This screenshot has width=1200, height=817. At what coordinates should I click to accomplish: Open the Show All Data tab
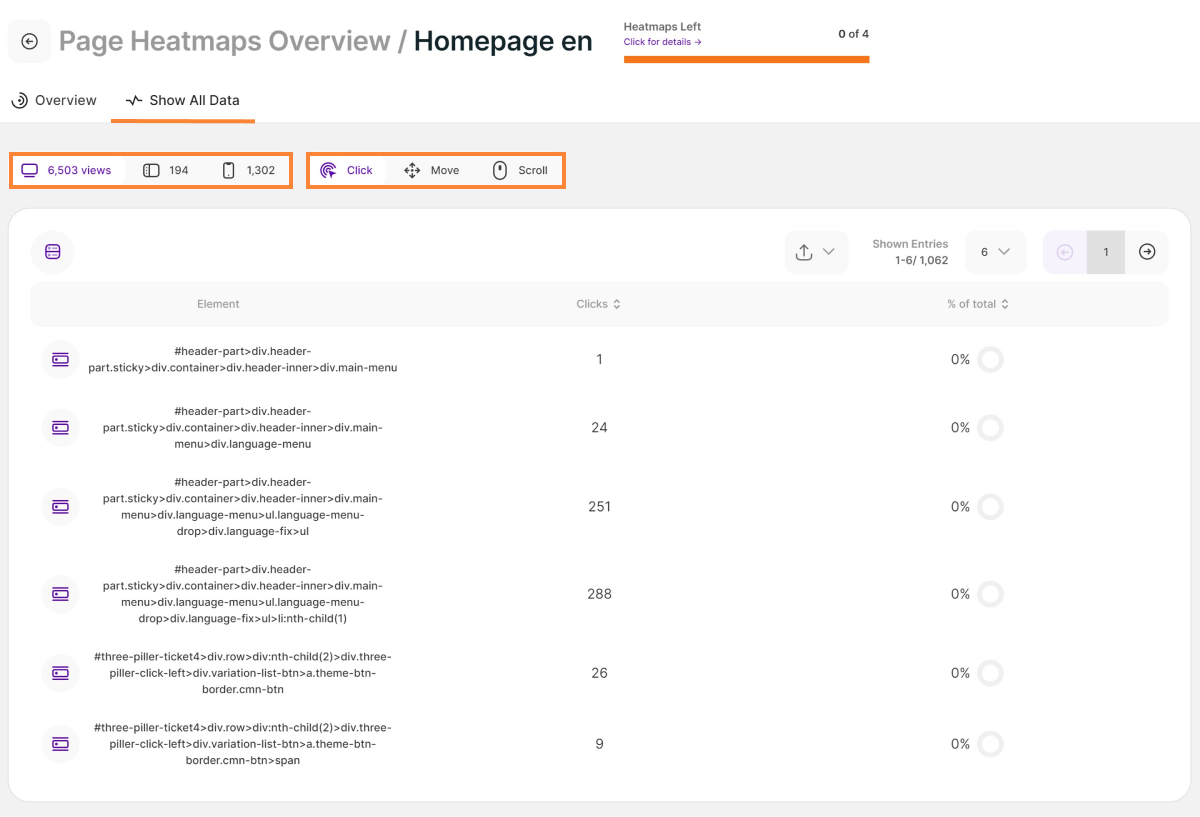pos(183,100)
